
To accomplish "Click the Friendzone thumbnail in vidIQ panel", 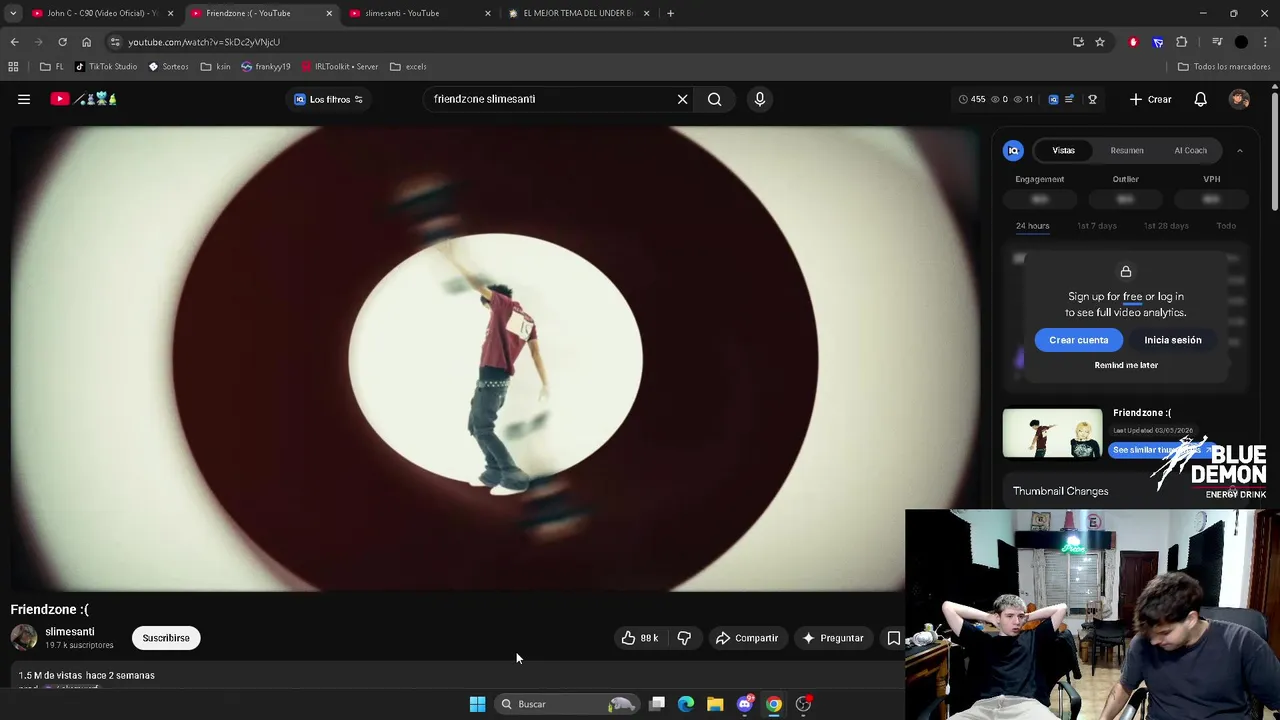I will pos(1052,433).
